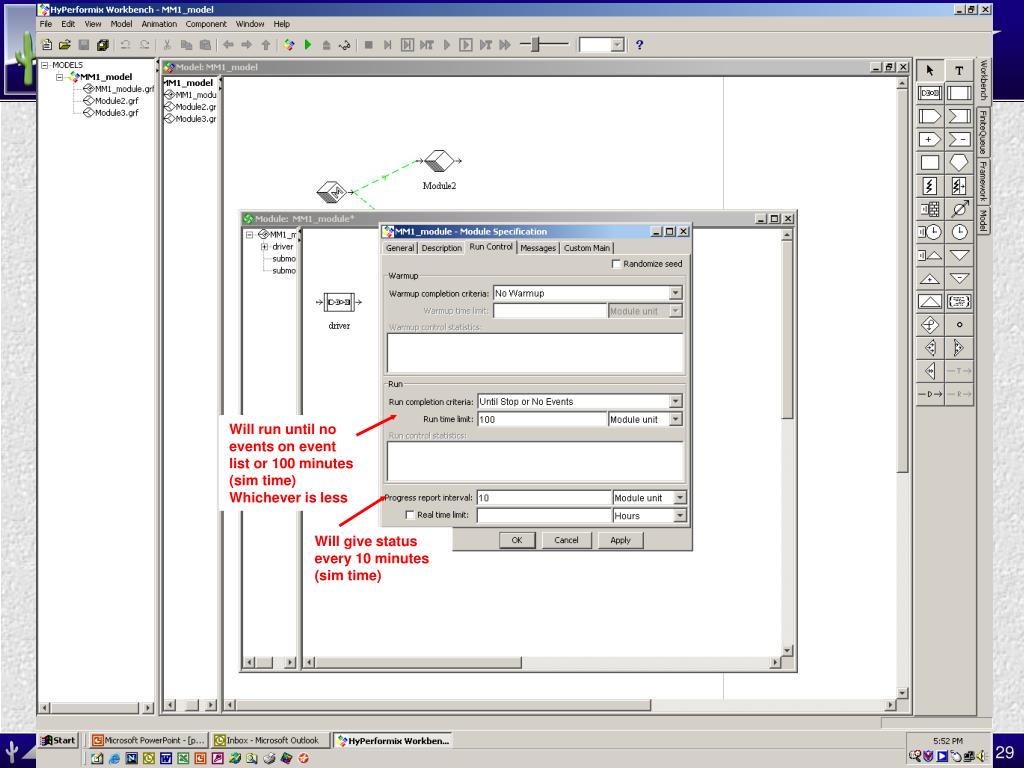The width and height of the screenshot is (1024, 768).
Task: Select the pointer arrow tool in palette
Action: coord(930,70)
